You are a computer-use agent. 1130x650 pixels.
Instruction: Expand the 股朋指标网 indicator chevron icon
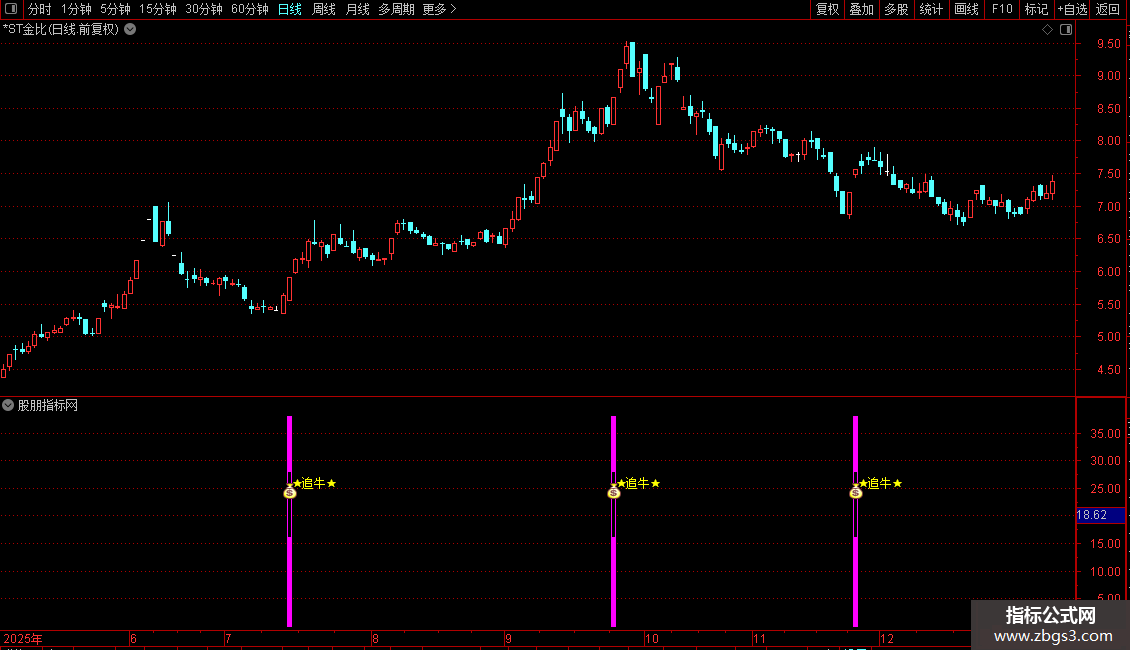coord(8,405)
